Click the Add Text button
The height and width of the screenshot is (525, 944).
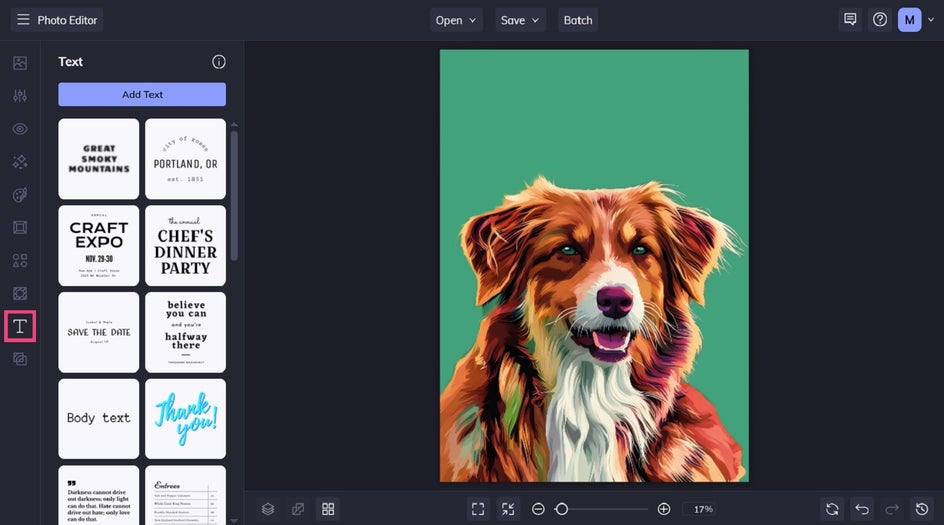click(142, 95)
